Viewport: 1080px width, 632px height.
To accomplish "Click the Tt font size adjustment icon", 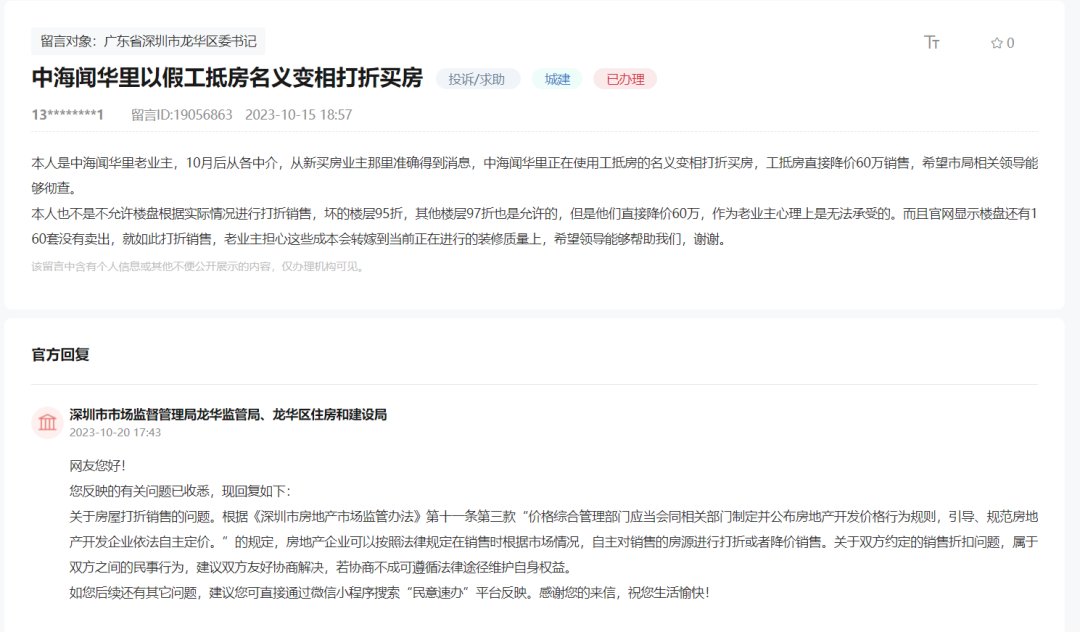I will click(932, 42).
